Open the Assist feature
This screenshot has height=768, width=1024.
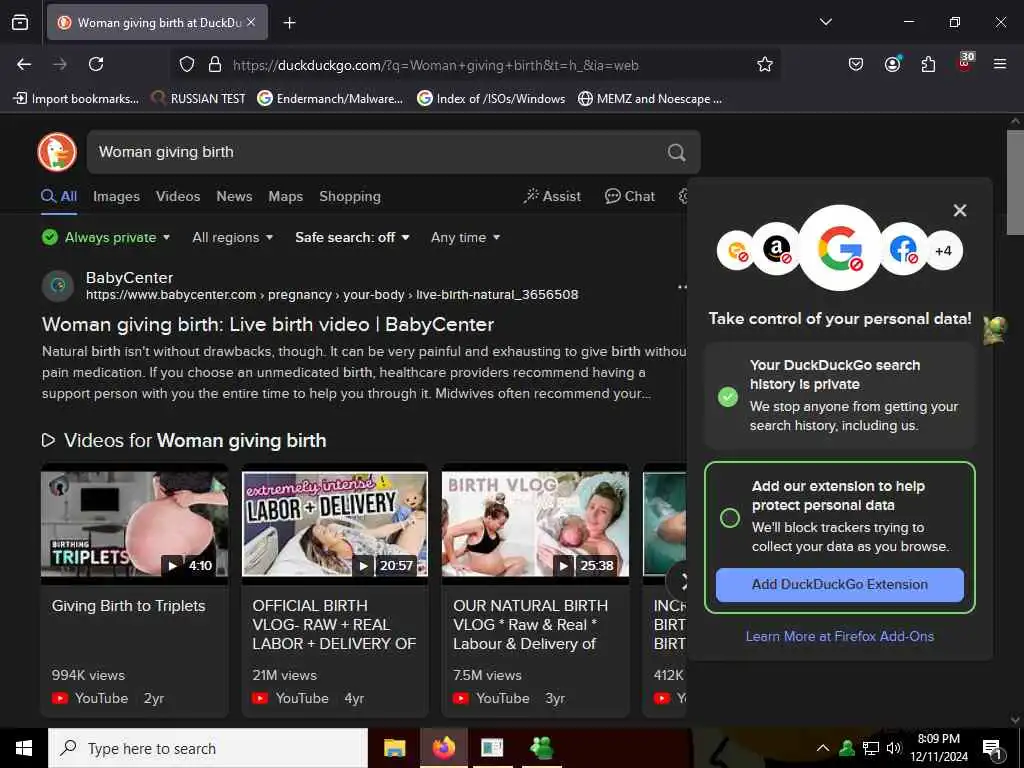(552, 196)
